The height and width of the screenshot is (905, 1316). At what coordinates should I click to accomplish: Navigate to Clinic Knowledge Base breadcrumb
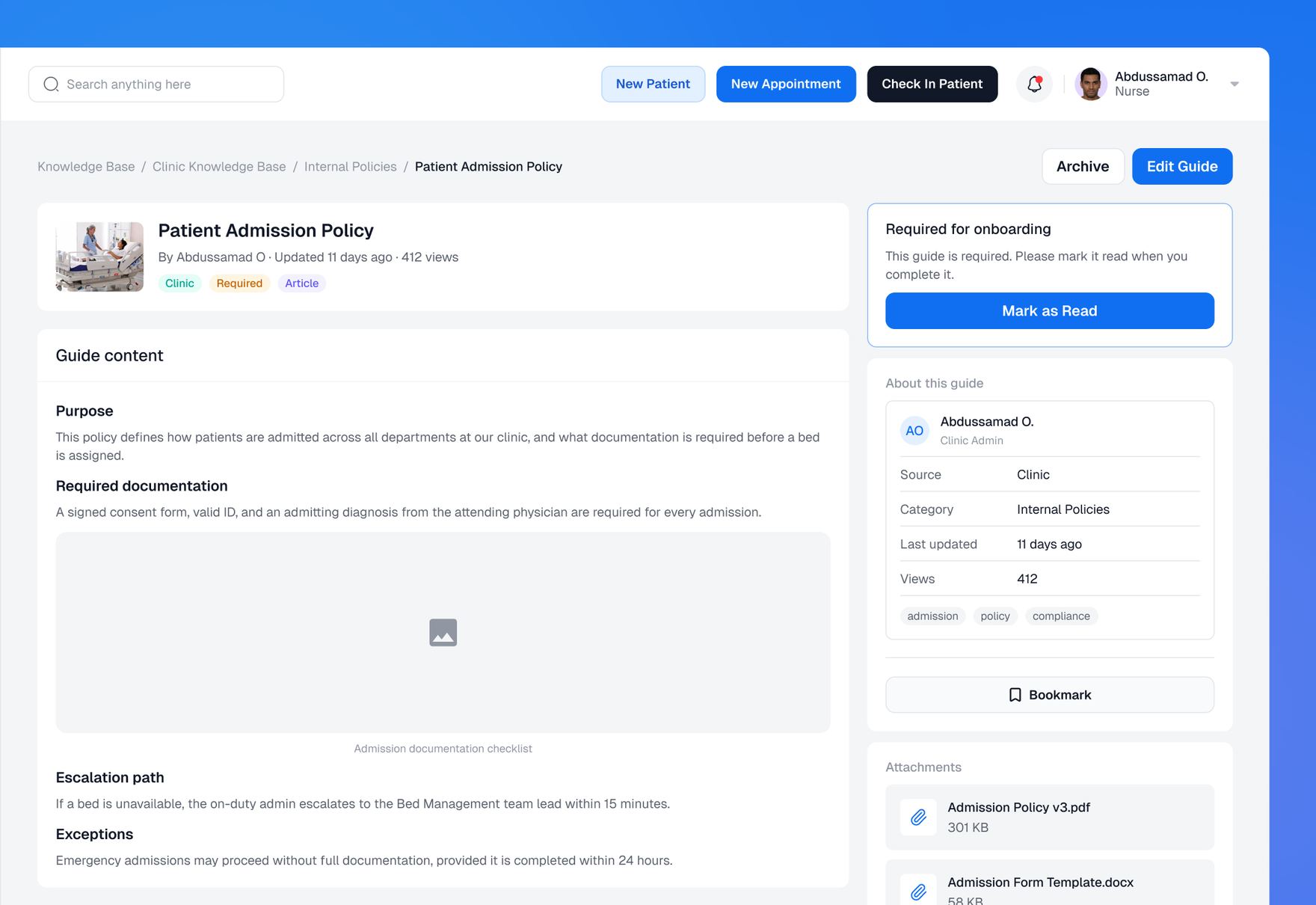coord(219,167)
